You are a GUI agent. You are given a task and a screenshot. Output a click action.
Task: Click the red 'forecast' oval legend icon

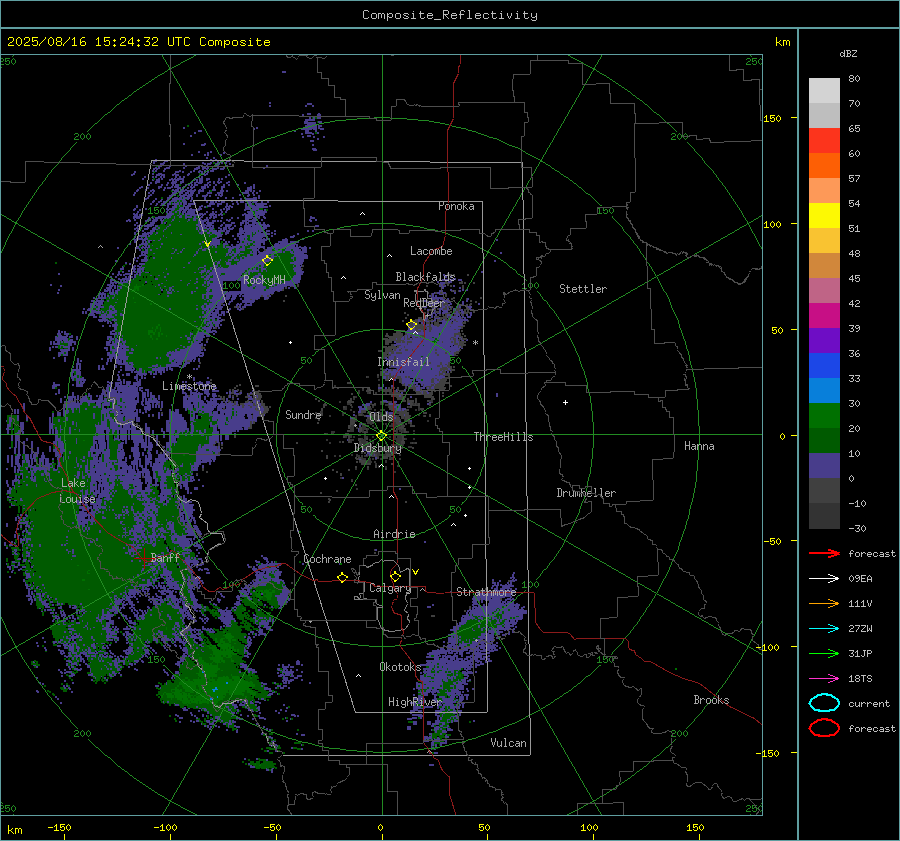tap(824, 728)
